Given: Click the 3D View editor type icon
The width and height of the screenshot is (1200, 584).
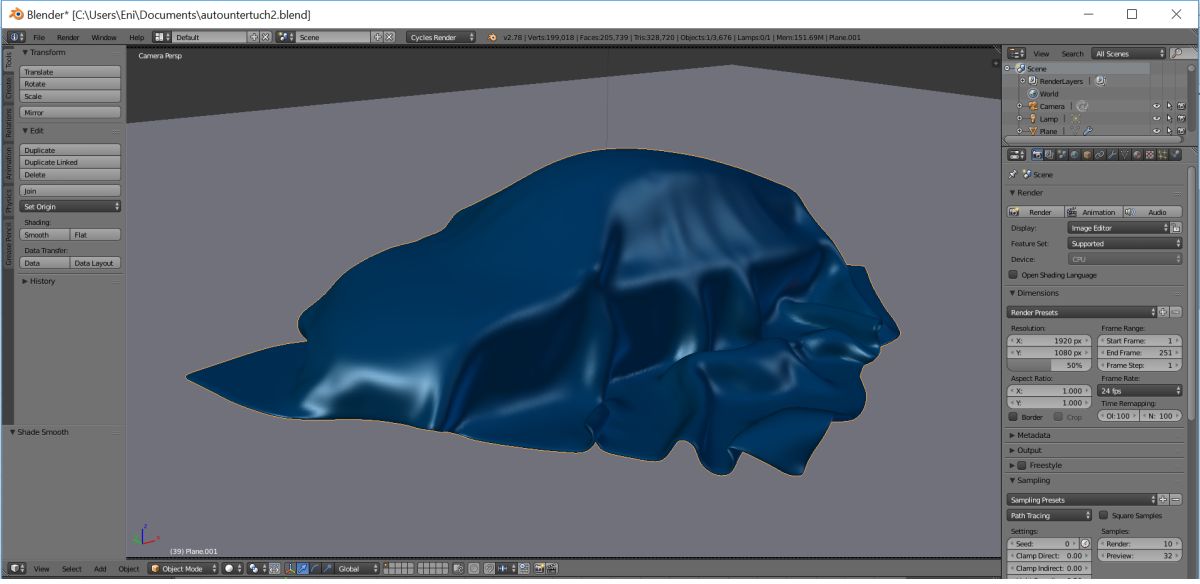Looking at the screenshot, I should (x=17, y=568).
